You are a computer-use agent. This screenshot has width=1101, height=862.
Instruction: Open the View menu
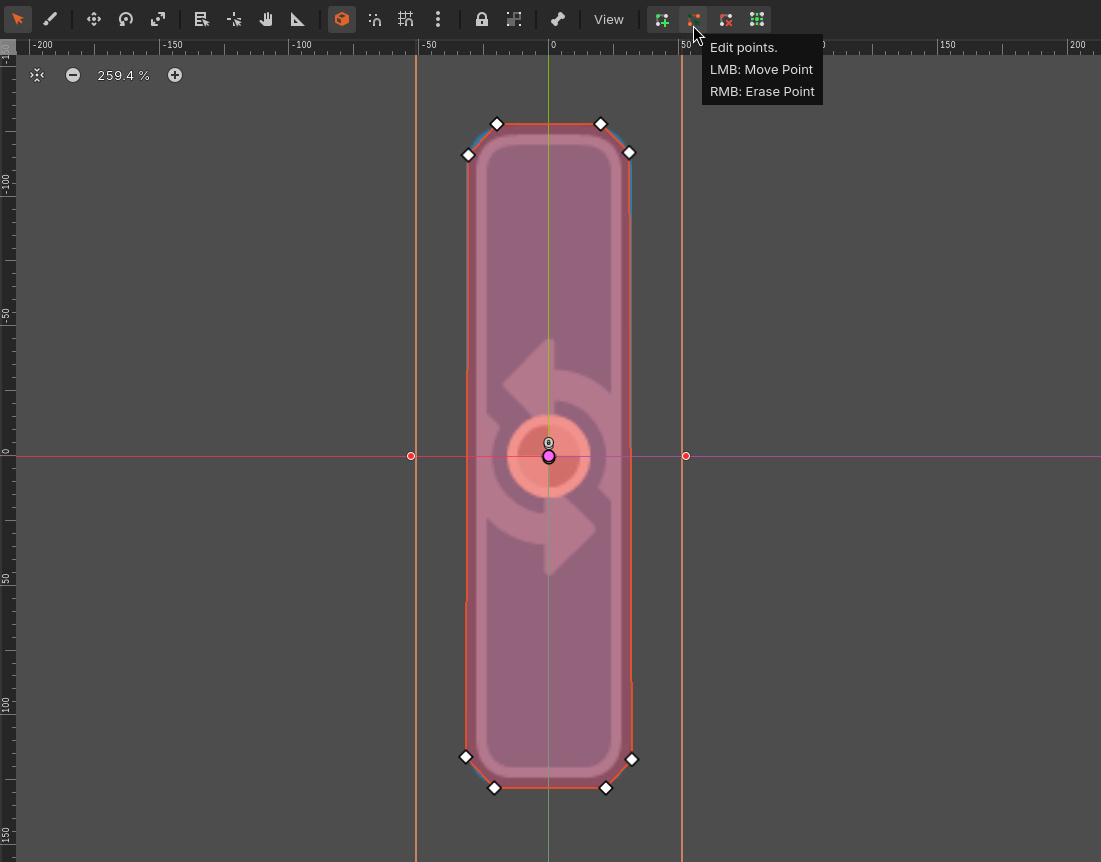pos(609,20)
